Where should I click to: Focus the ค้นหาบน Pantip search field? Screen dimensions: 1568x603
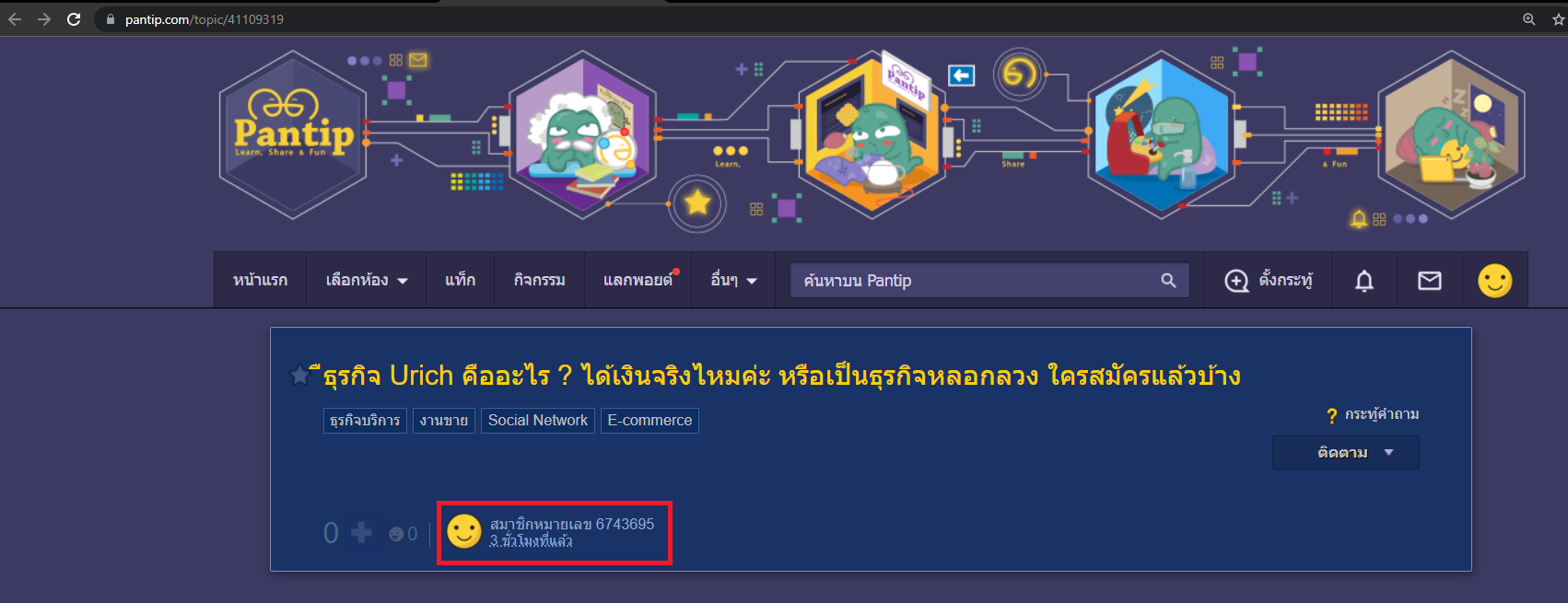[977, 281]
